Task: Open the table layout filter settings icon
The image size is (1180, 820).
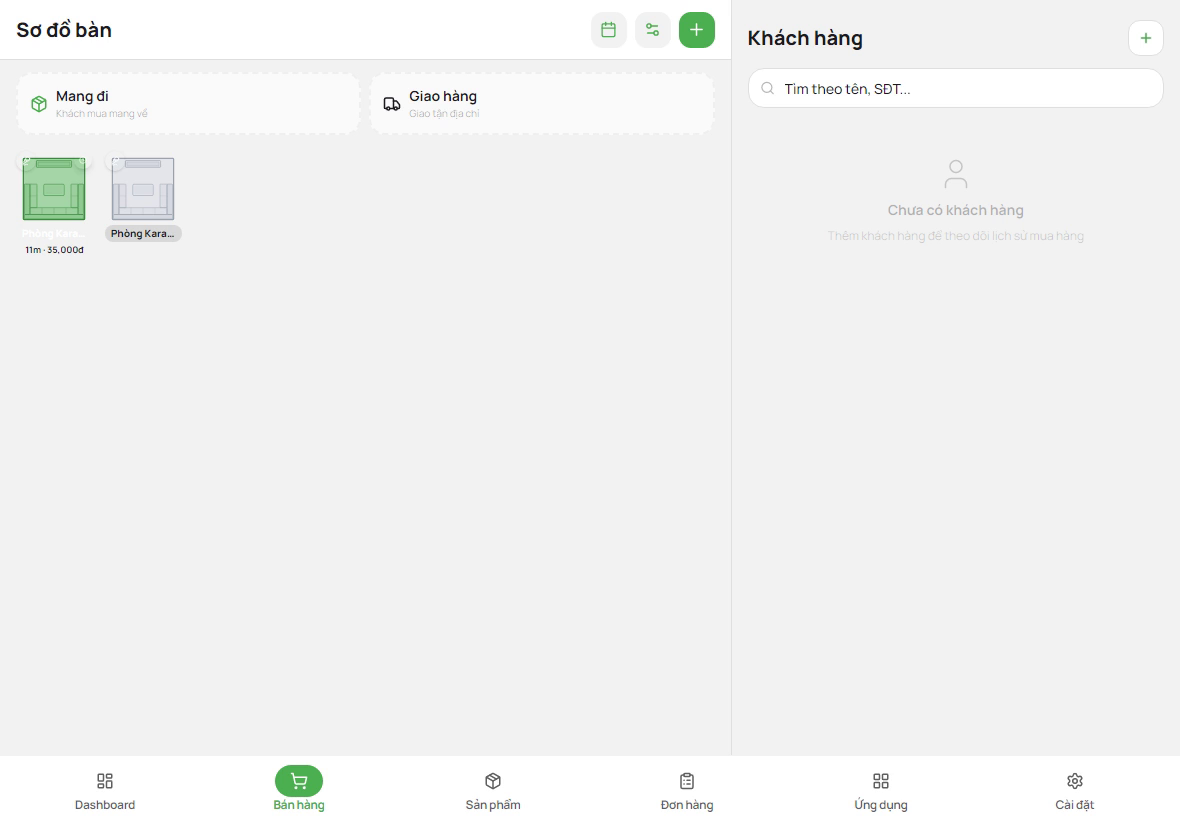Action: tap(652, 30)
